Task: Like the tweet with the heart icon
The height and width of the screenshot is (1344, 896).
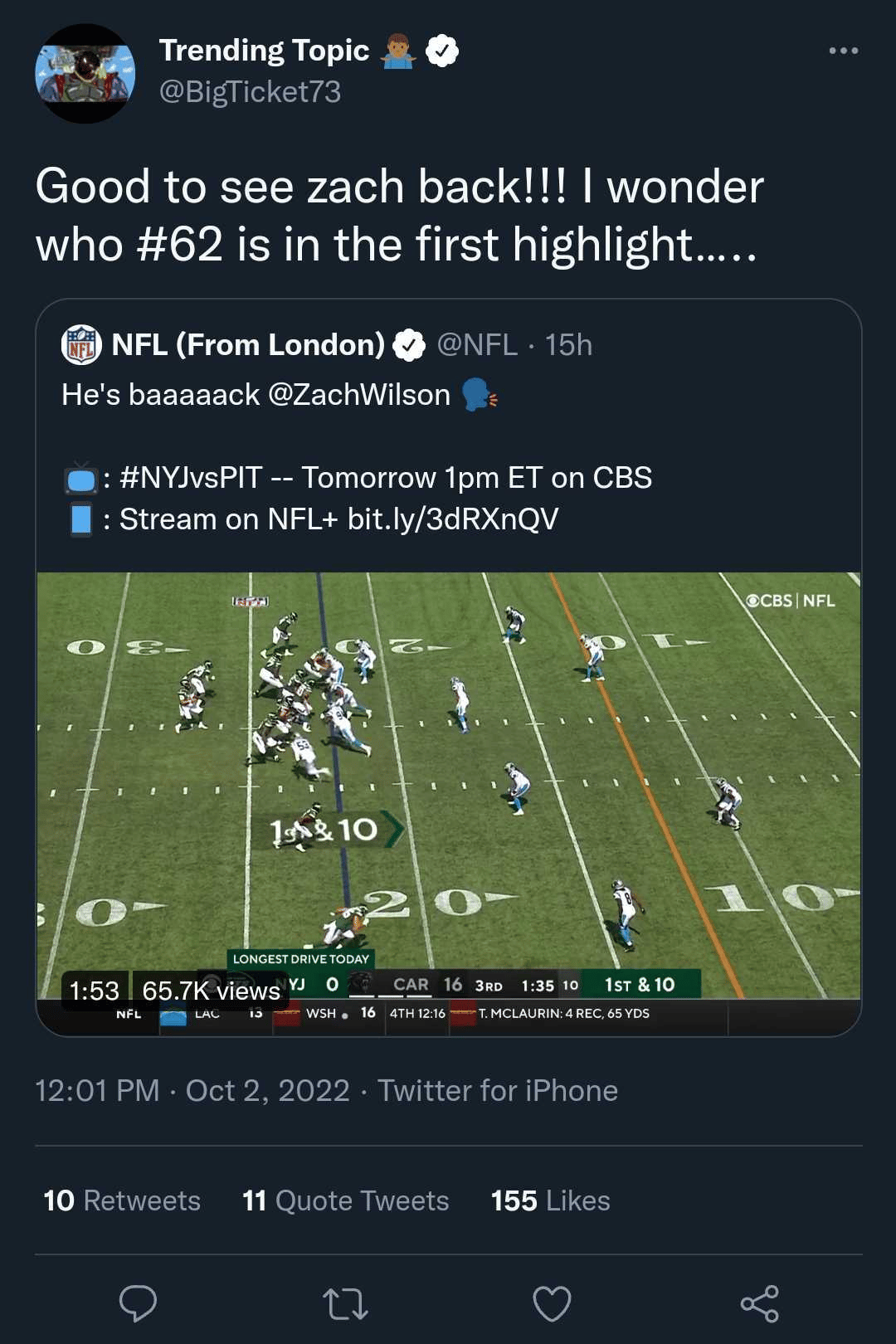Action: tap(552, 1303)
